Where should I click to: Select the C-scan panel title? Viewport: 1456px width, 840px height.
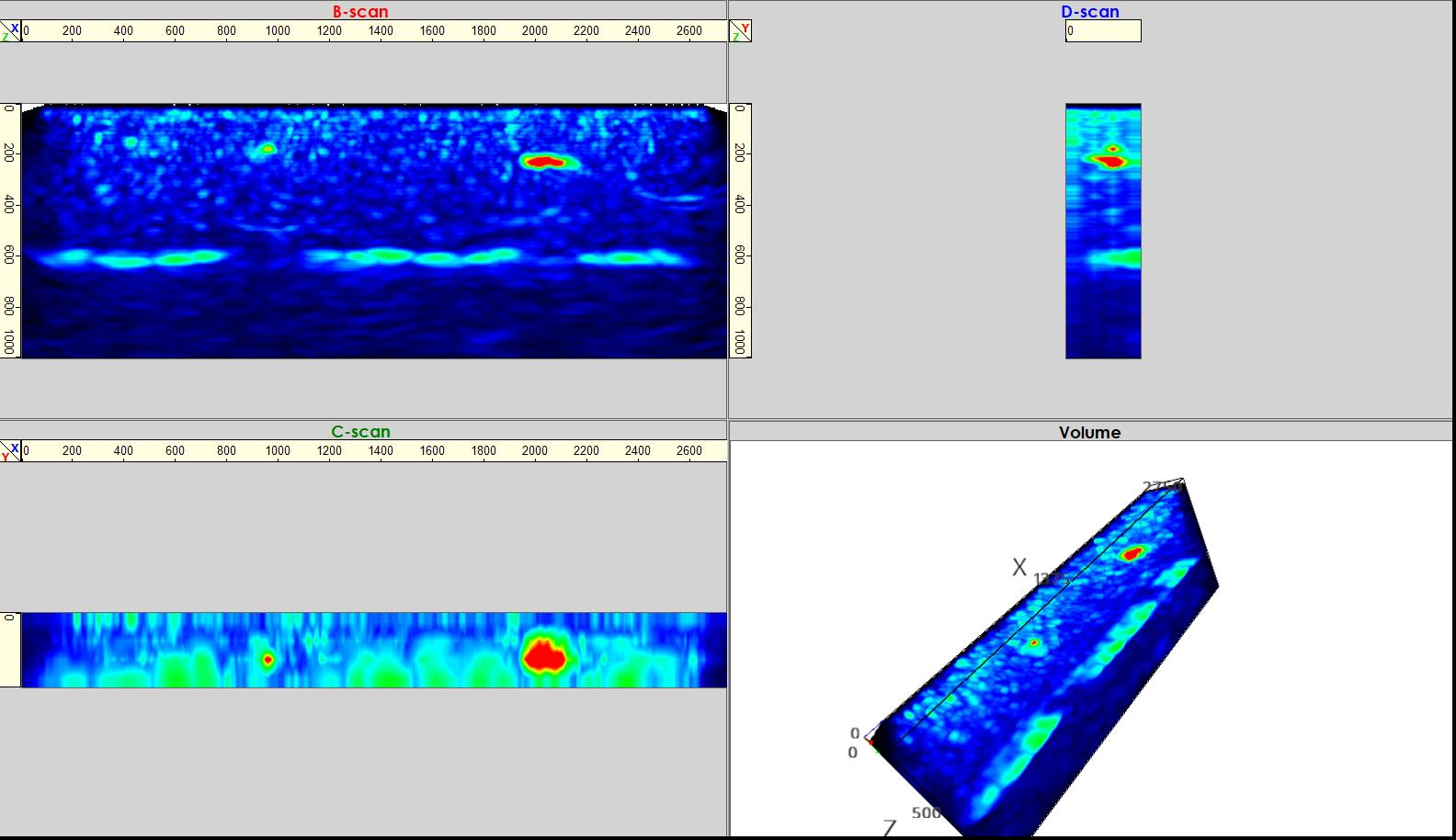[x=360, y=432]
